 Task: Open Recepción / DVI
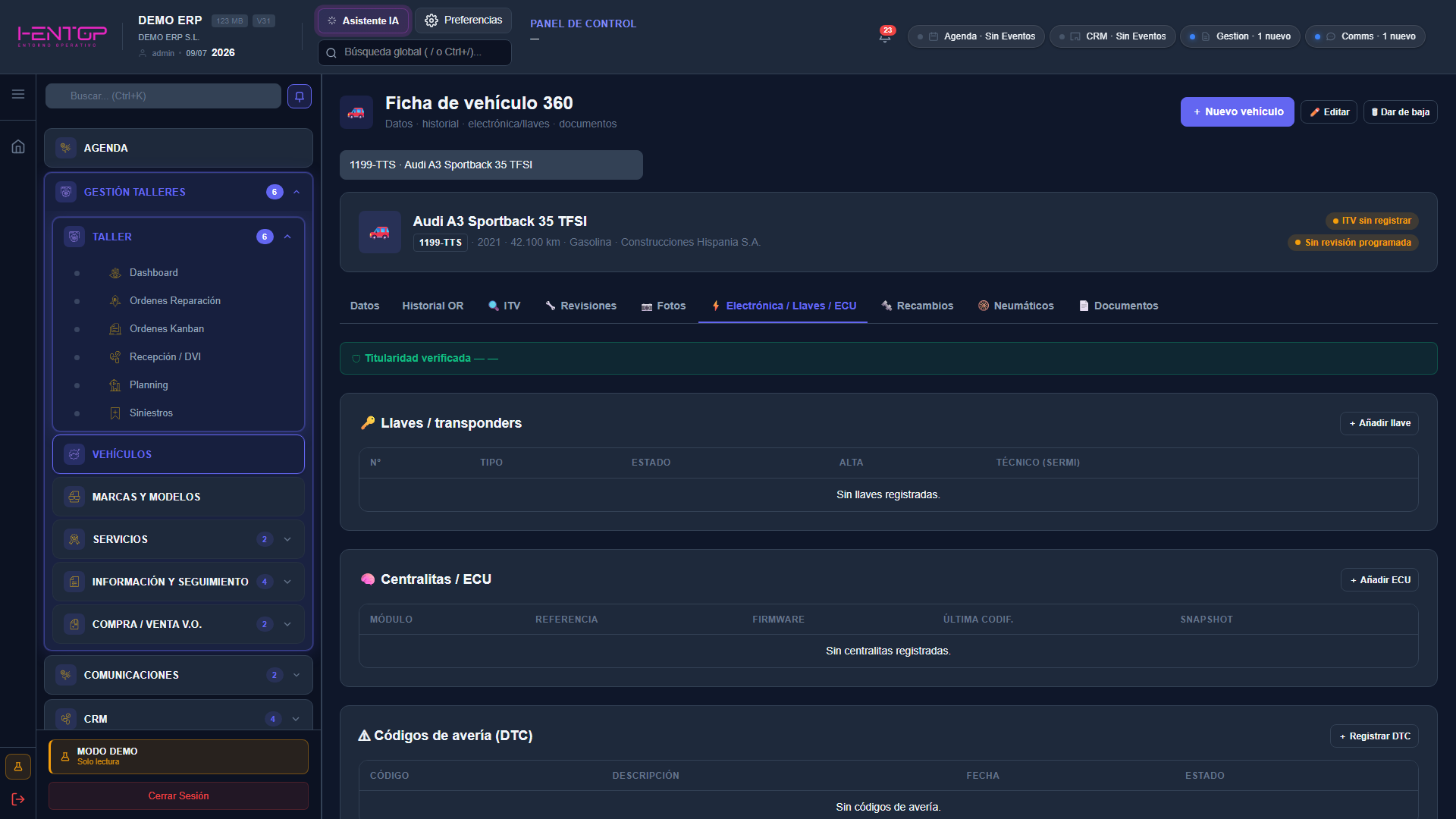165,357
